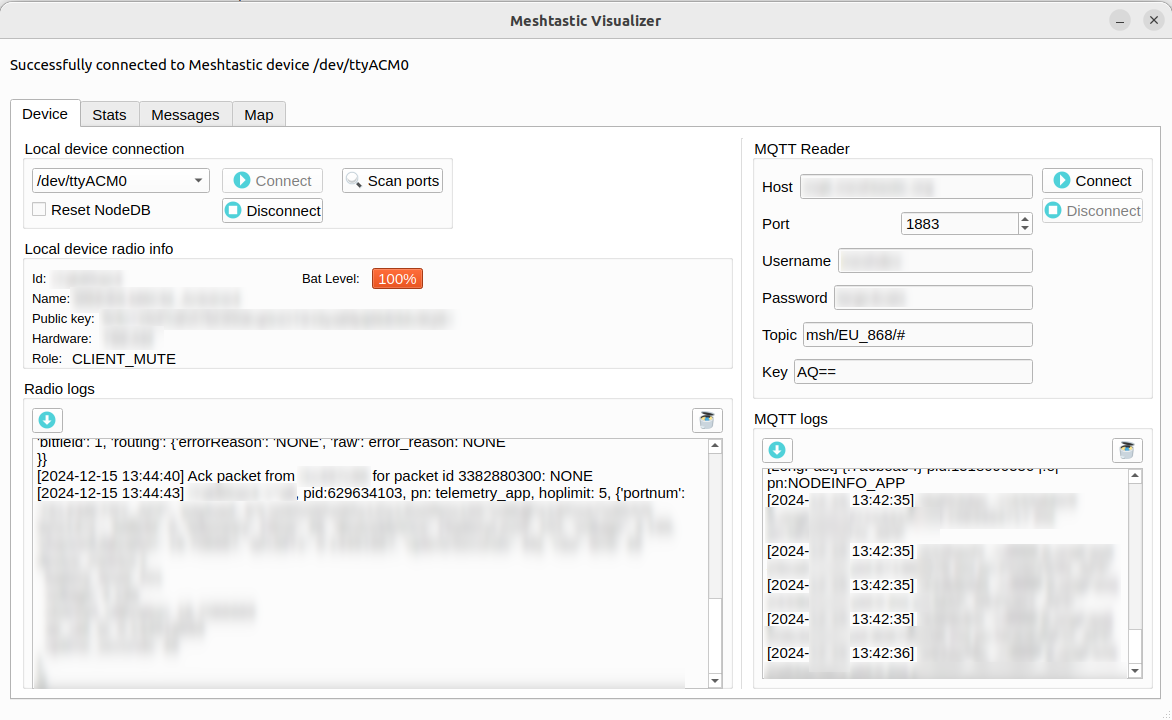1172x720 pixels.
Task: Click the greyed local device Connect button
Action: (273, 181)
